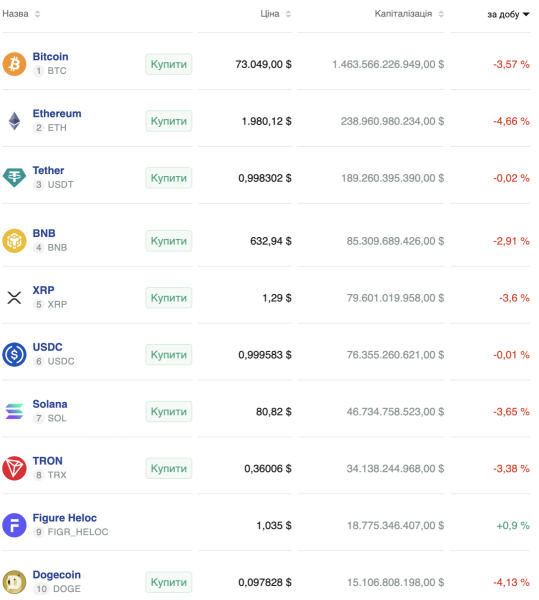Sort by Капіталізація column header

point(409,14)
